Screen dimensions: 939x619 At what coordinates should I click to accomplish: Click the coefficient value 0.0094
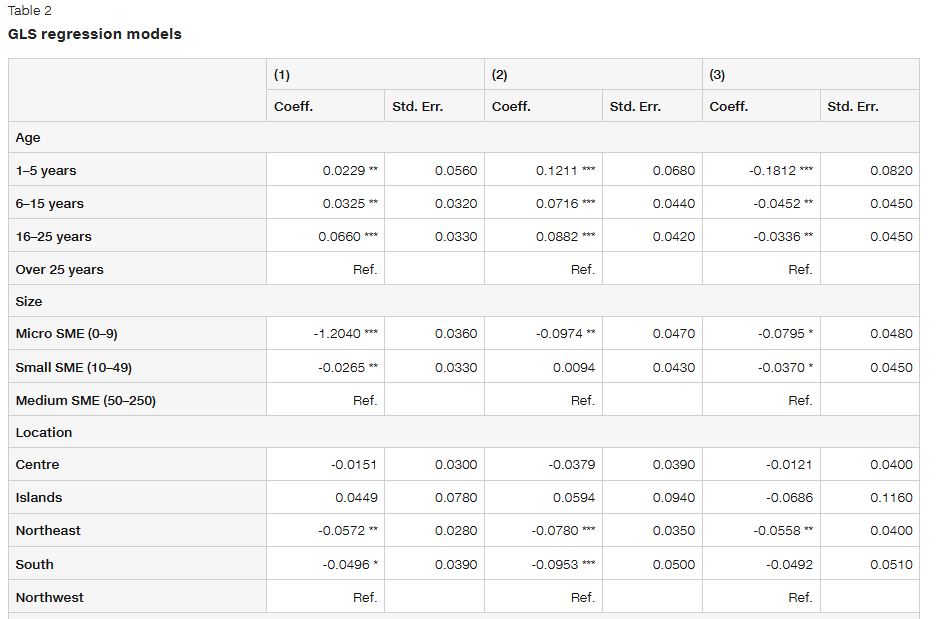click(x=574, y=368)
